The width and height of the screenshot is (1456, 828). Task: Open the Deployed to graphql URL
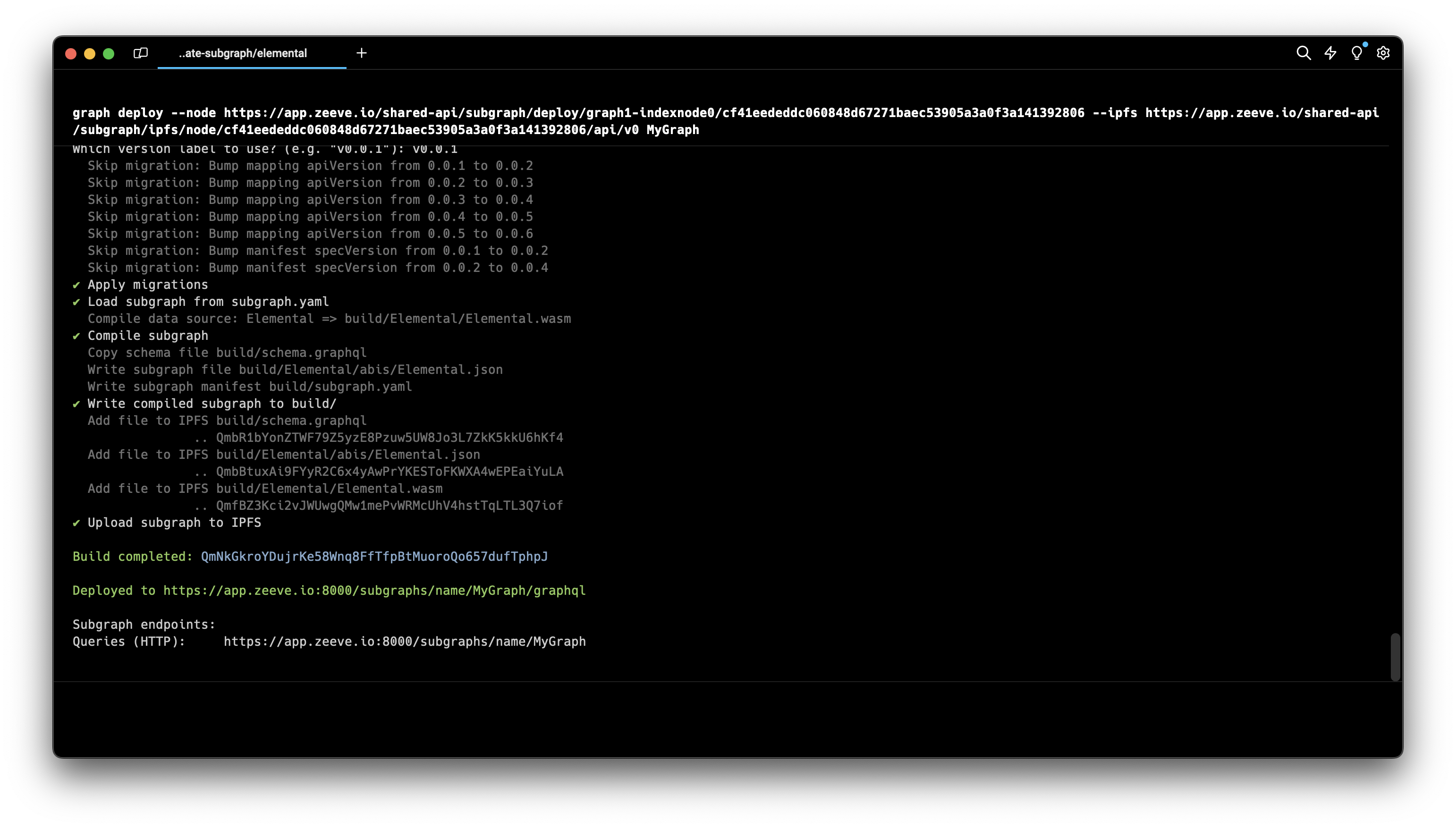click(374, 590)
